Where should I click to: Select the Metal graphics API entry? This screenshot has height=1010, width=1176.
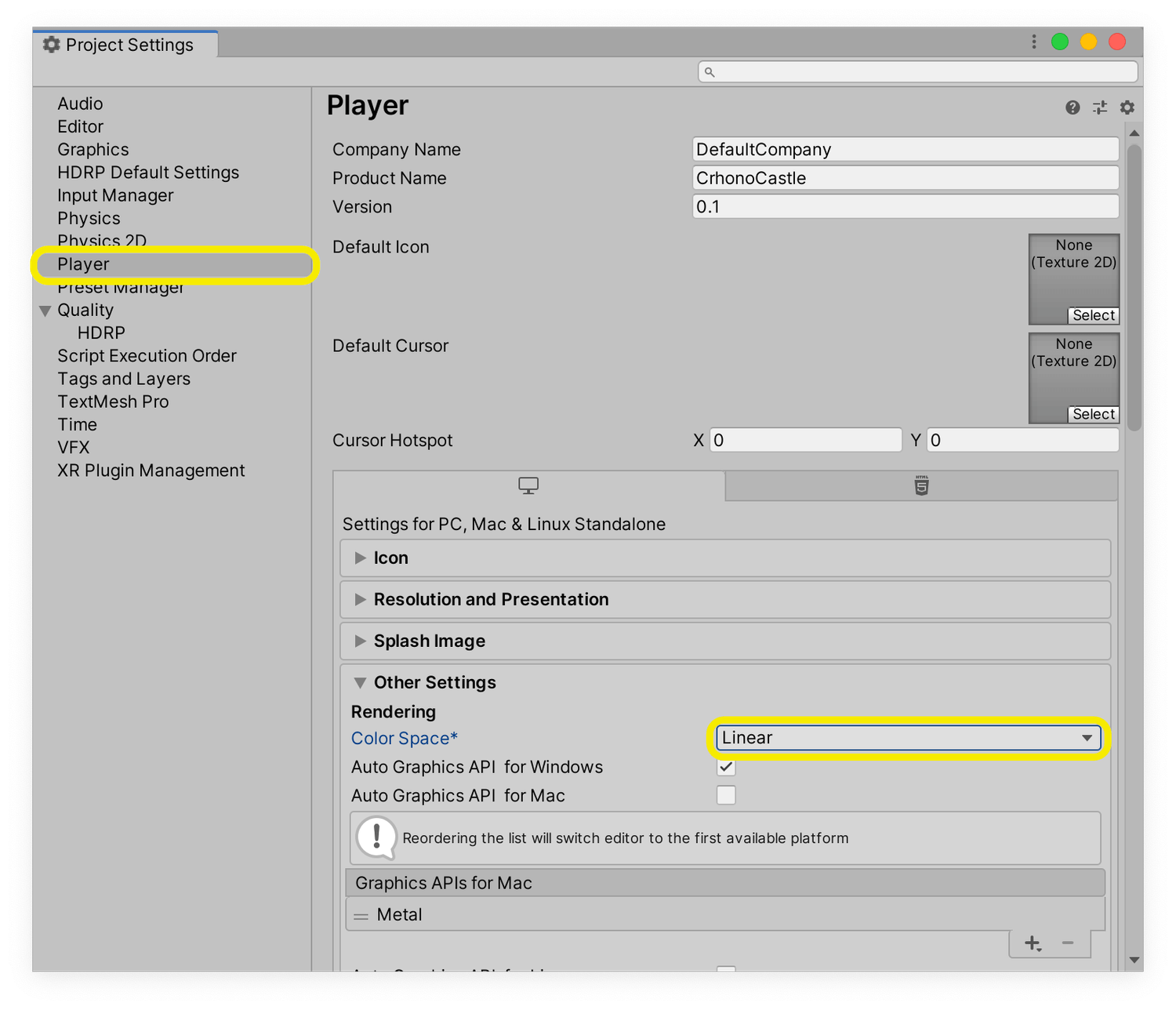point(725,915)
